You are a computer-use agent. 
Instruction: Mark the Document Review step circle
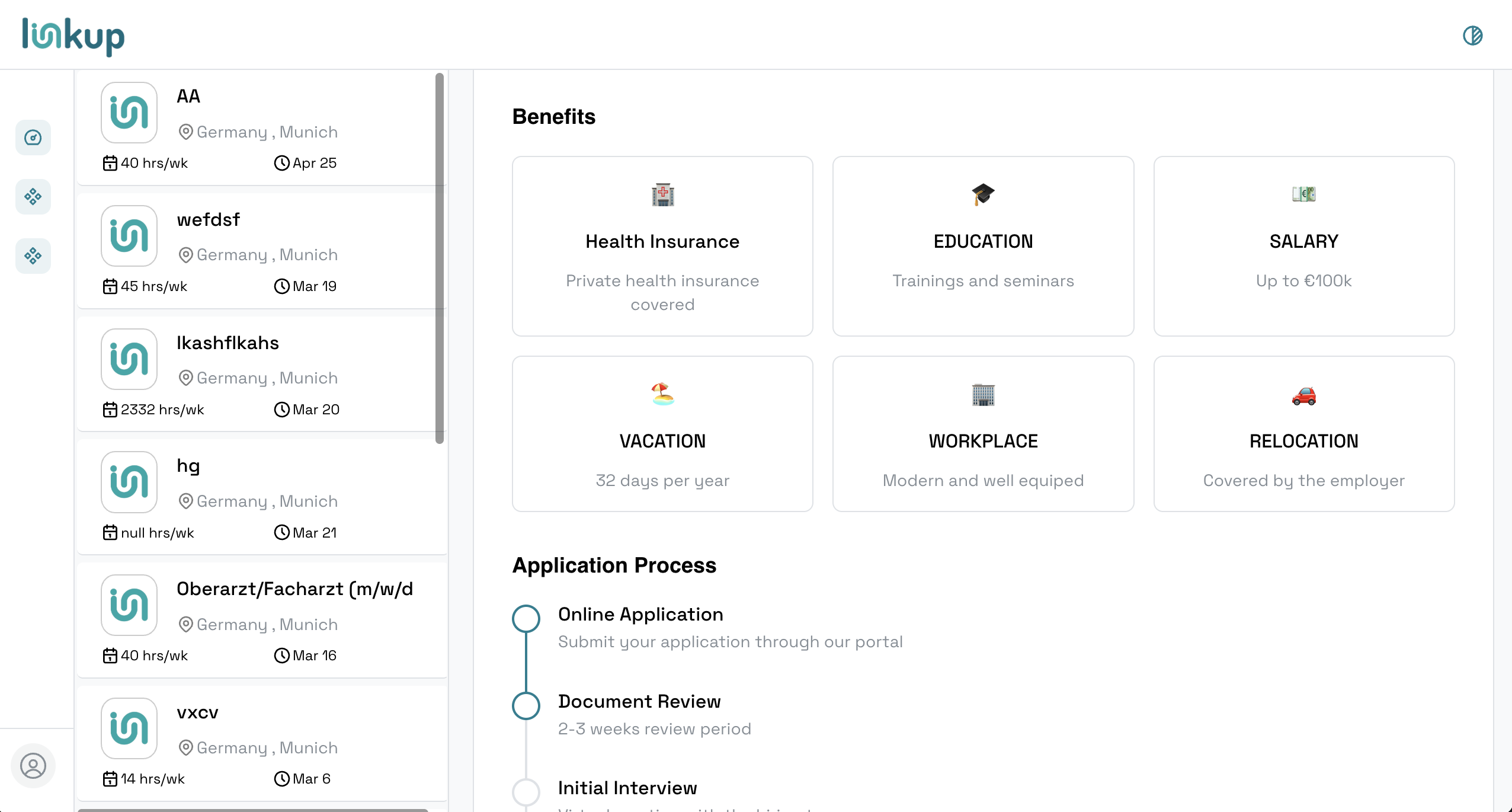point(525,705)
